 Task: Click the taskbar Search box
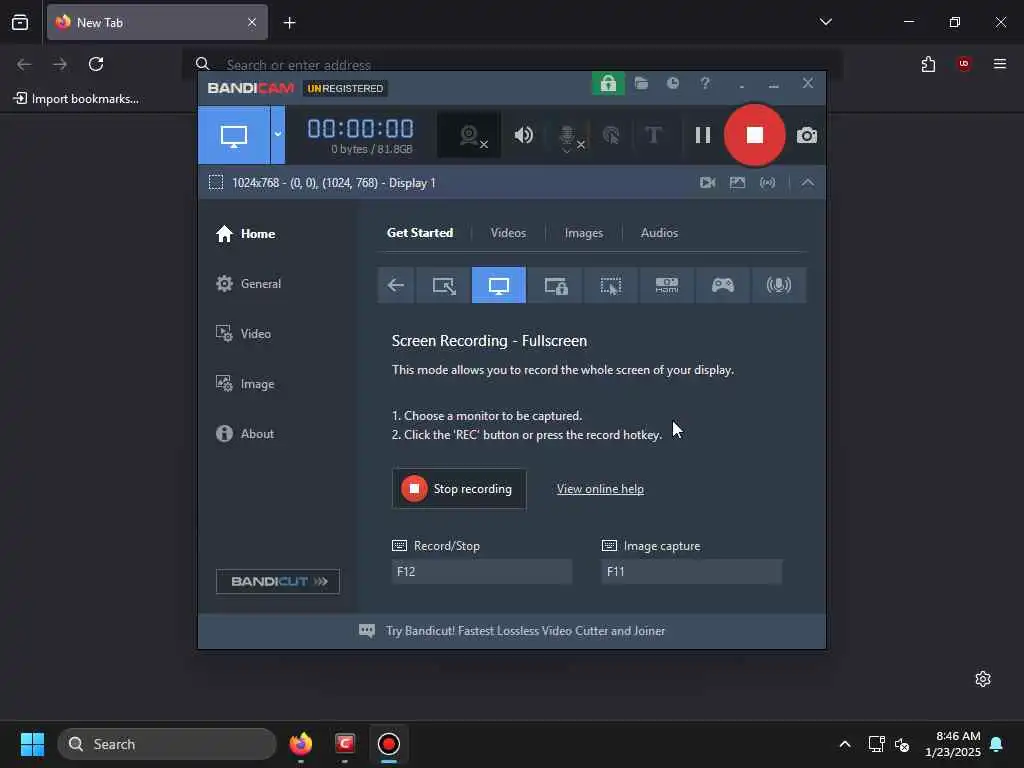coord(167,744)
